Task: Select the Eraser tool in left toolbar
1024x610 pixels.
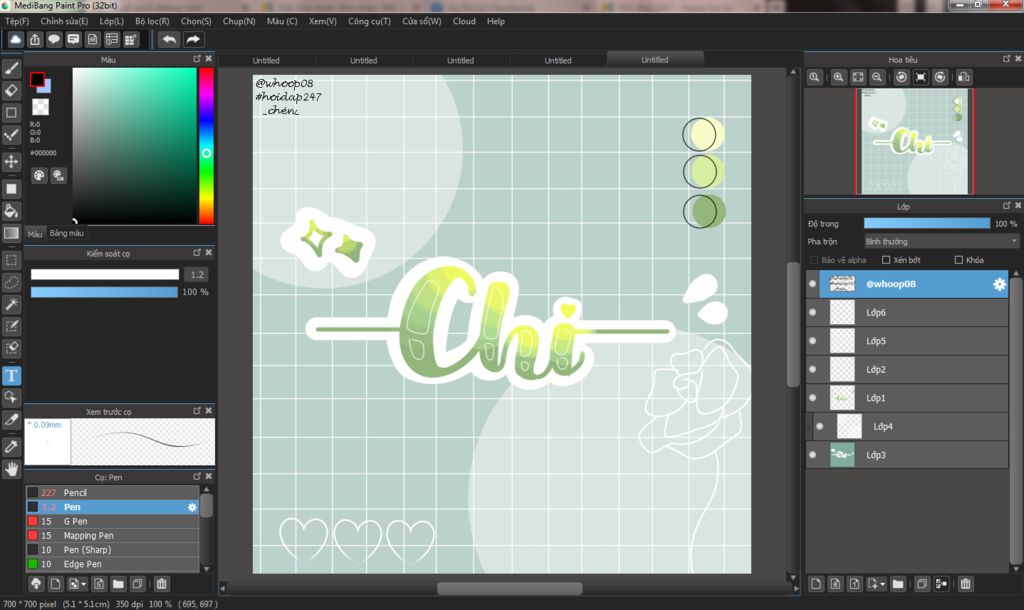Action: pyautogui.click(x=11, y=90)
